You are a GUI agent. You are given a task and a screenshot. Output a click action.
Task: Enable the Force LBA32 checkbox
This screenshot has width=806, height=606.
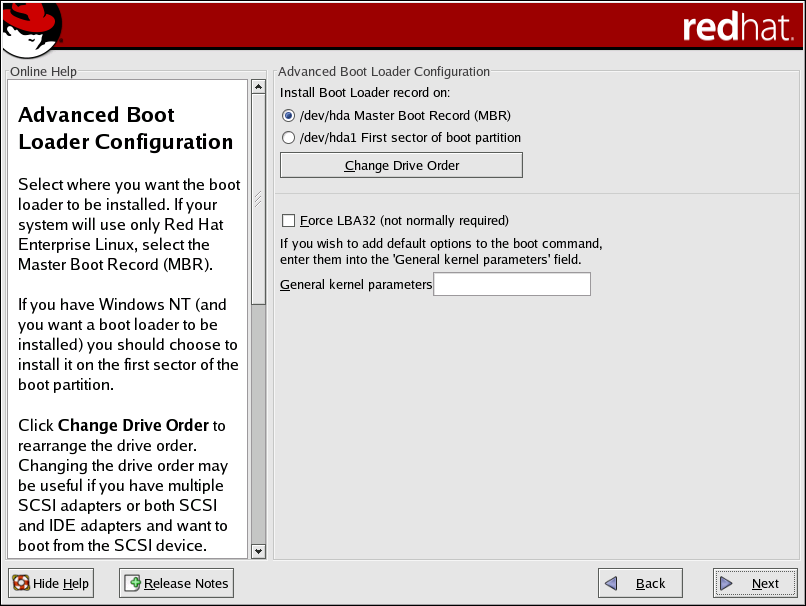click(x=289, y=220)
